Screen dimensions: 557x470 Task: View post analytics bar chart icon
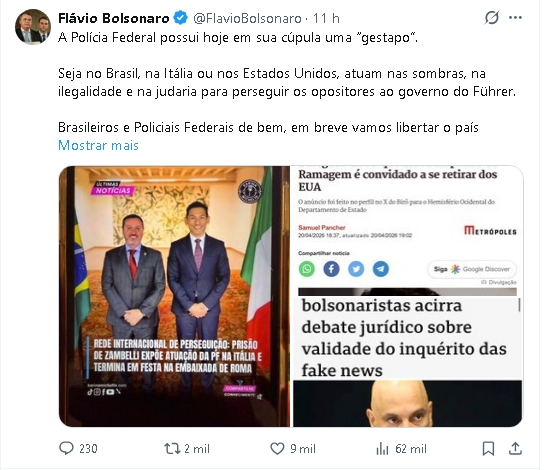coord(382,449)
